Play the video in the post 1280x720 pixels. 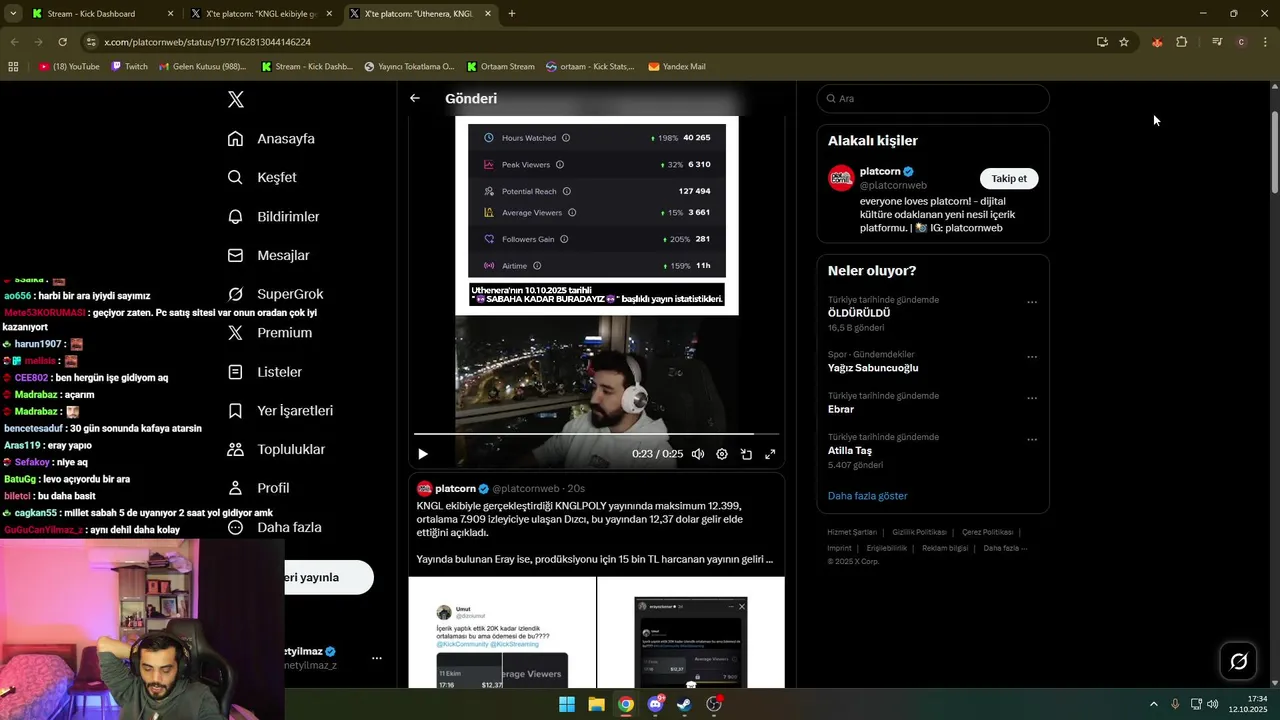423,454
